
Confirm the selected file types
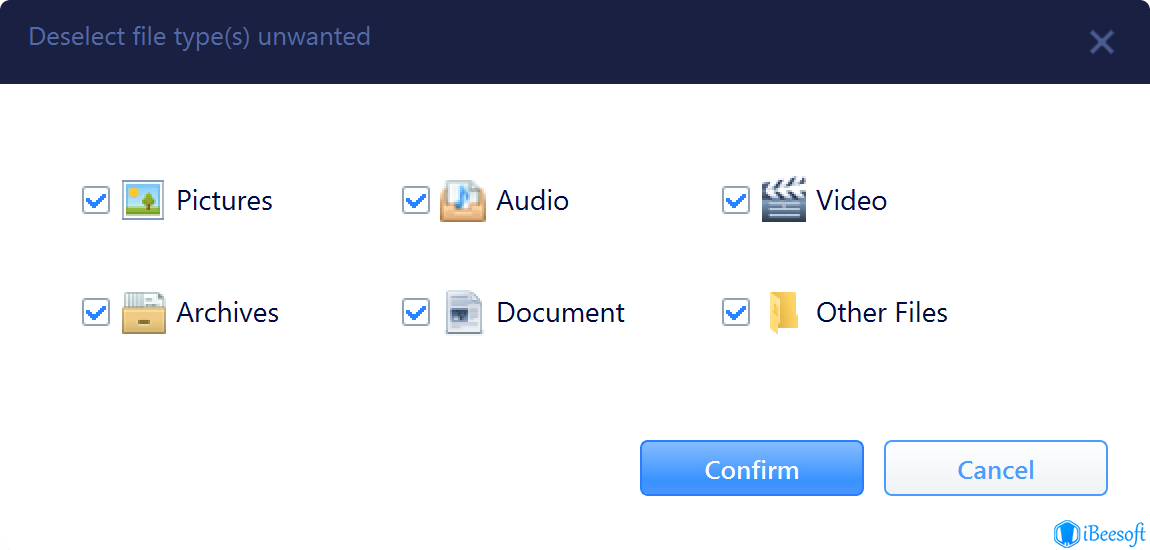(752, 468)
